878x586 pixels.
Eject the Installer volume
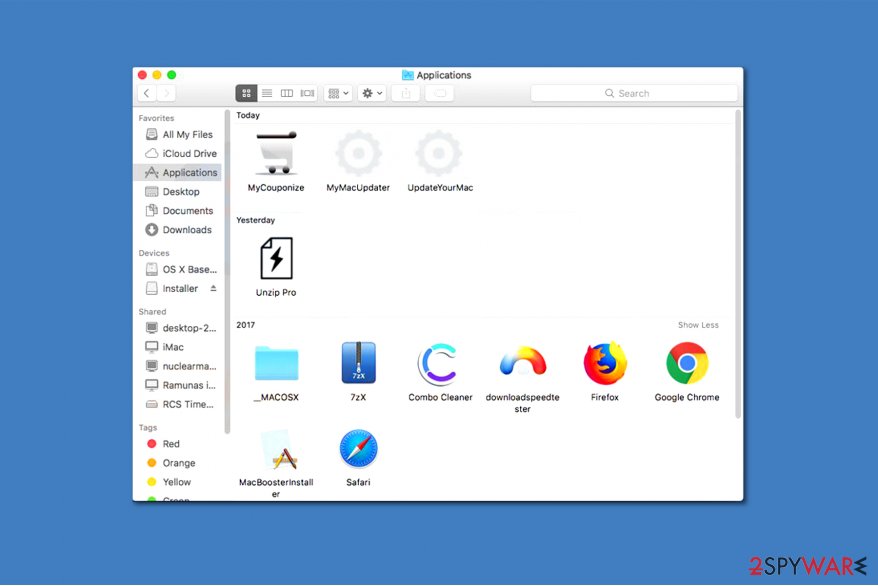pos(213,288)
